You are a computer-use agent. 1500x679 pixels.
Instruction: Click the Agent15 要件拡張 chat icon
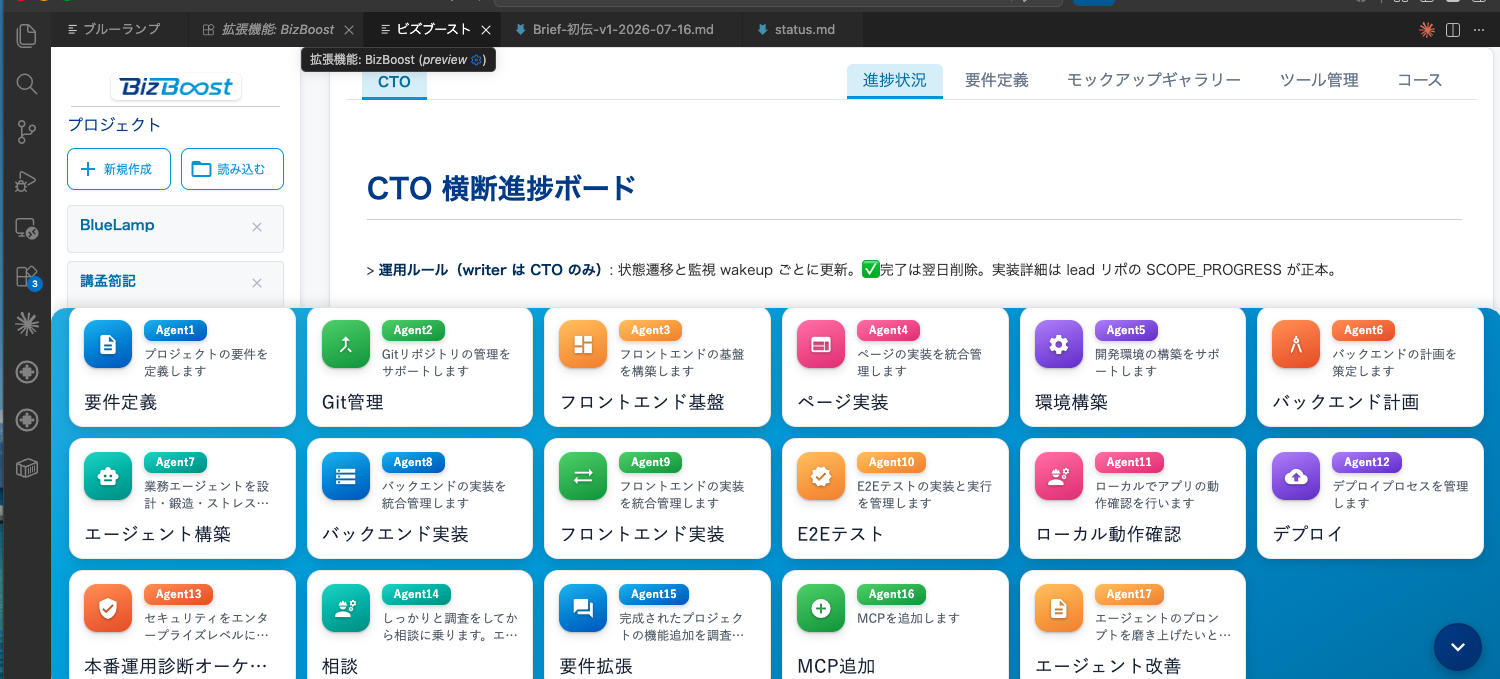click(583, 608)
